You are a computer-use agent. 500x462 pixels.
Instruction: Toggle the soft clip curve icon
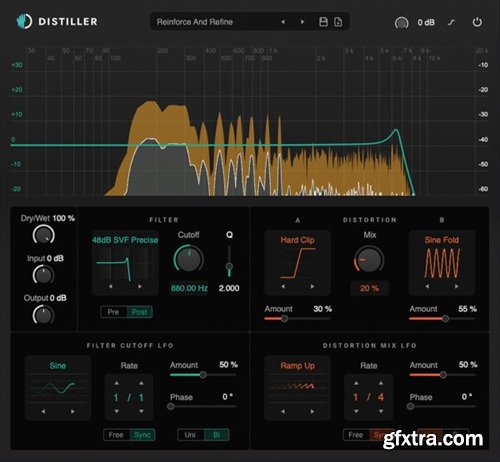coord(451,22)
